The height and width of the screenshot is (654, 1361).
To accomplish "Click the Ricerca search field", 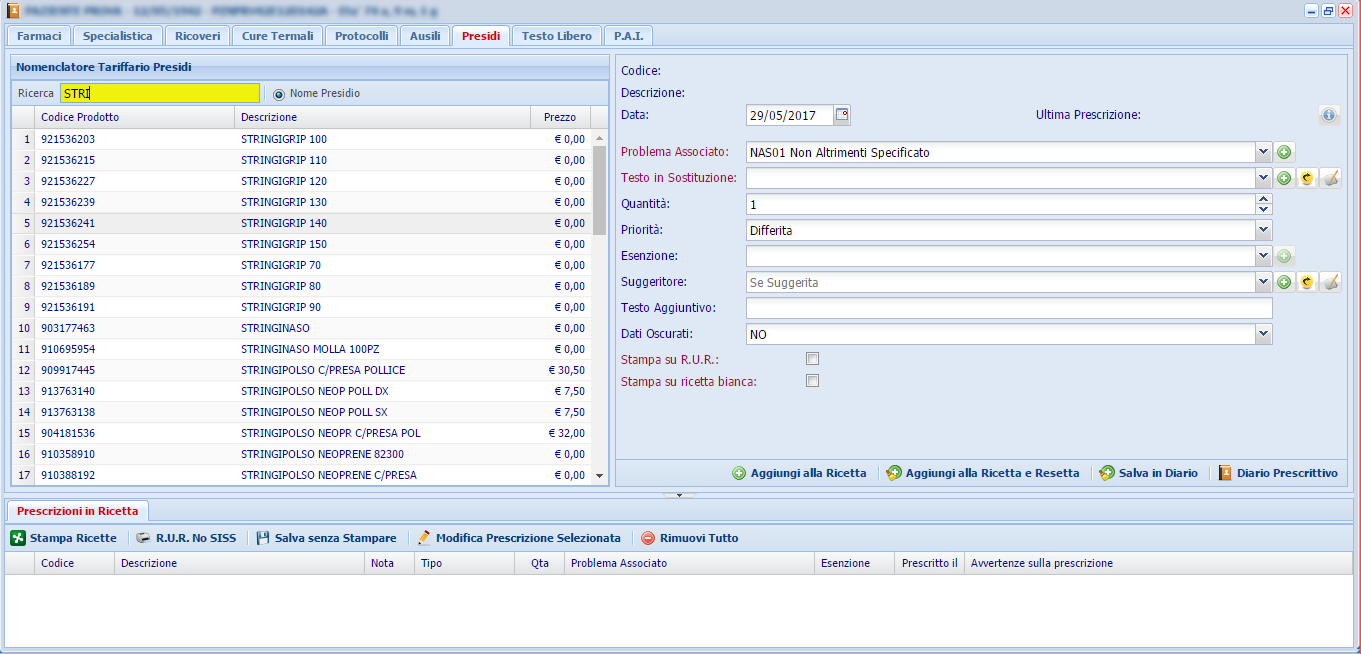I will click(159, 93).
